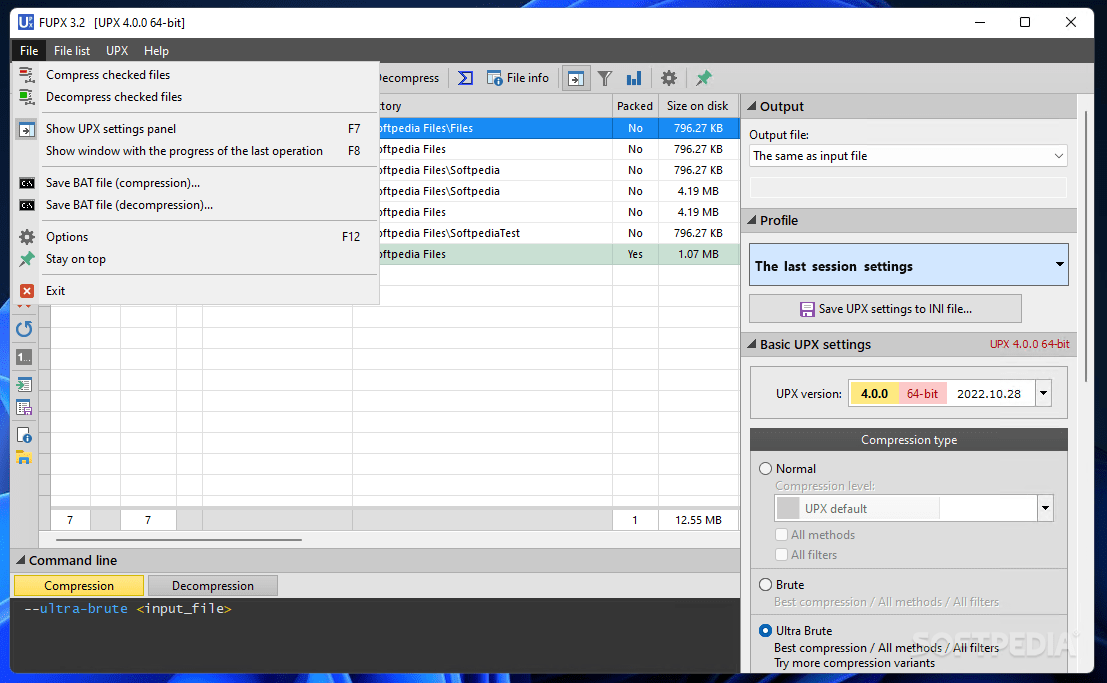Select the Normal compression radio button
Screen dimensions: 1107x683
[765, 469]
